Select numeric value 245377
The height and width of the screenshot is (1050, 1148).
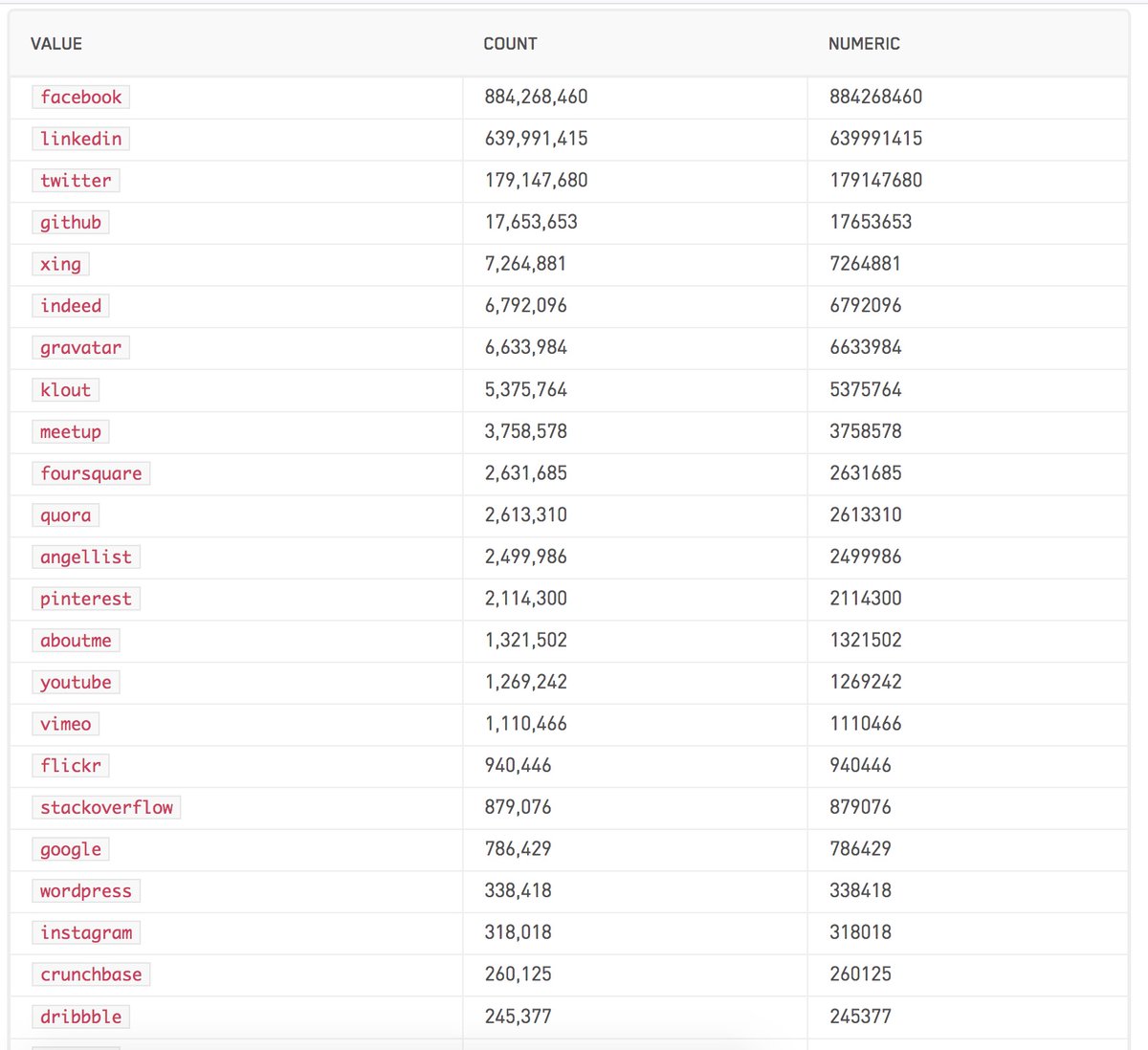click(x=860, y=1017)
